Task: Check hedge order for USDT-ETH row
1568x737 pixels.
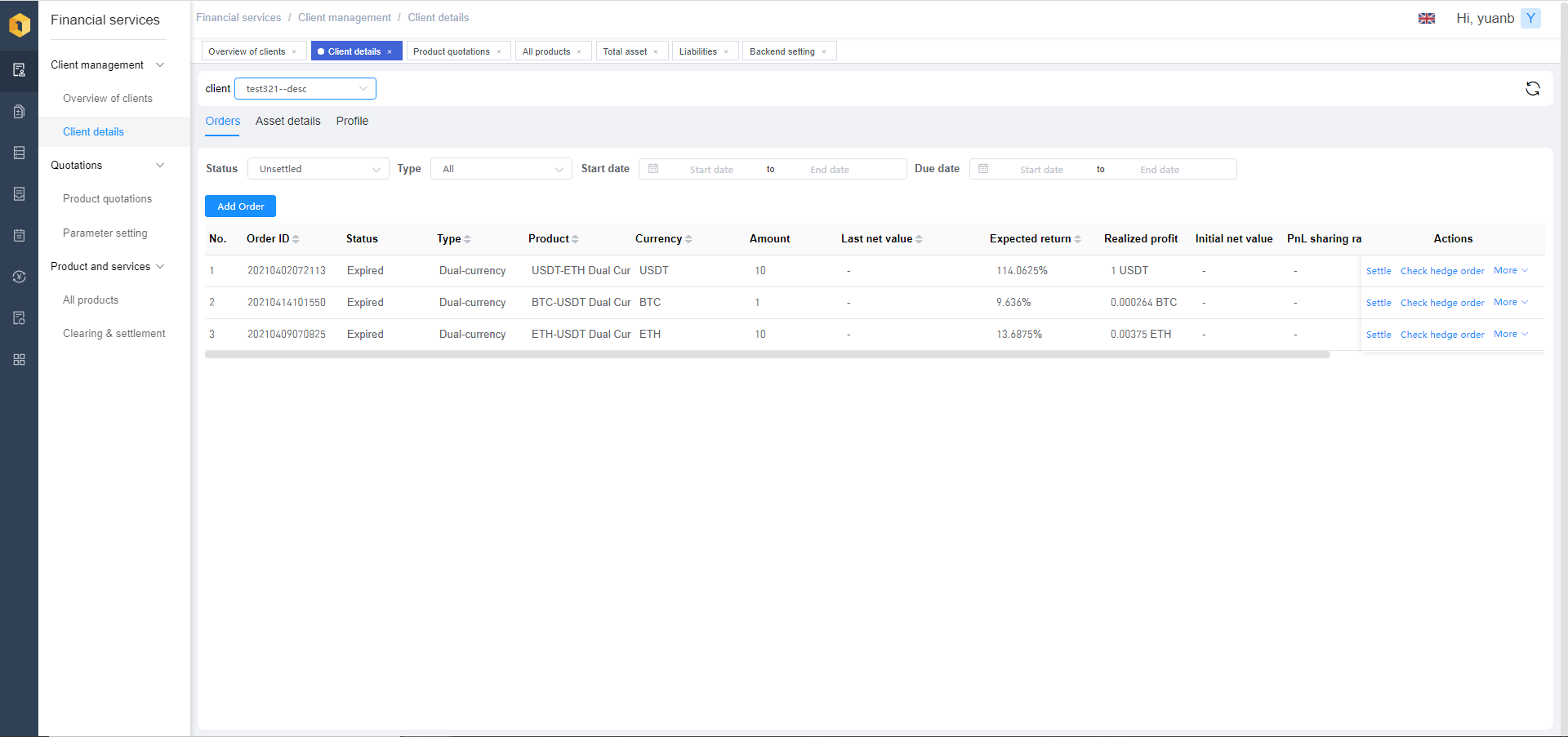Action: tap(1442, 271)
